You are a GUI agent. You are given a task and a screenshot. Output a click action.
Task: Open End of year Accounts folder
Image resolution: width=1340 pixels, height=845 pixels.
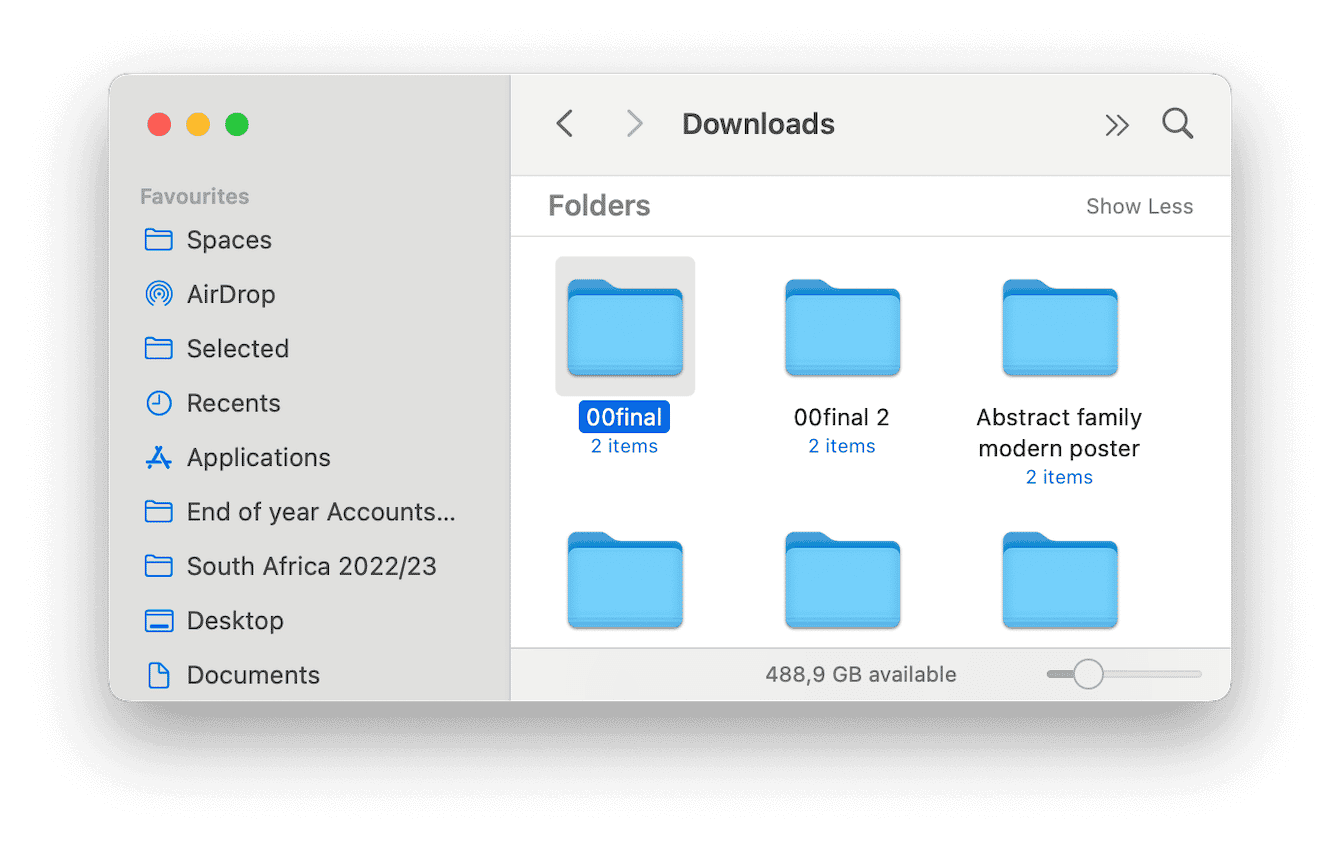(320, 512)
